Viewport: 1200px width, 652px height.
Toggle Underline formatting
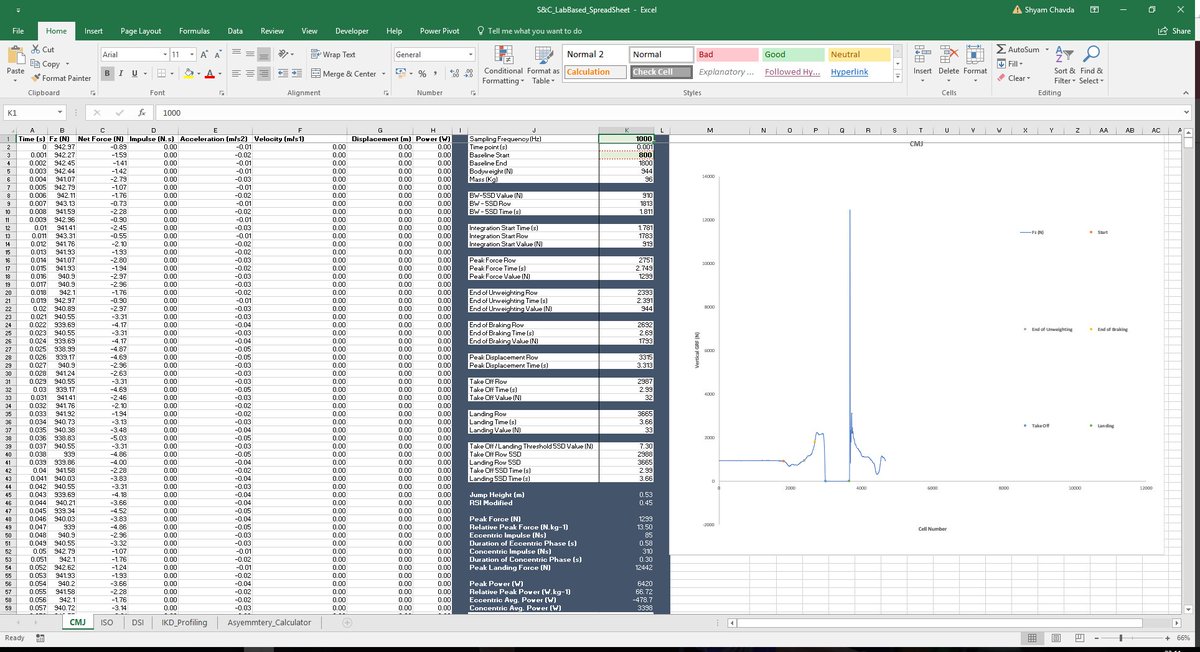click(136, 74)
